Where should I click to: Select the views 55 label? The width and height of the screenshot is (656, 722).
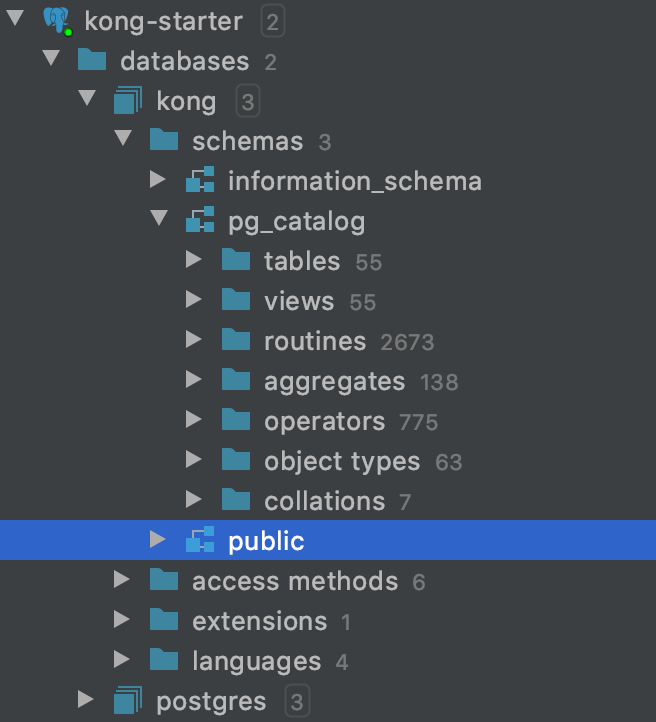[320, 302]
